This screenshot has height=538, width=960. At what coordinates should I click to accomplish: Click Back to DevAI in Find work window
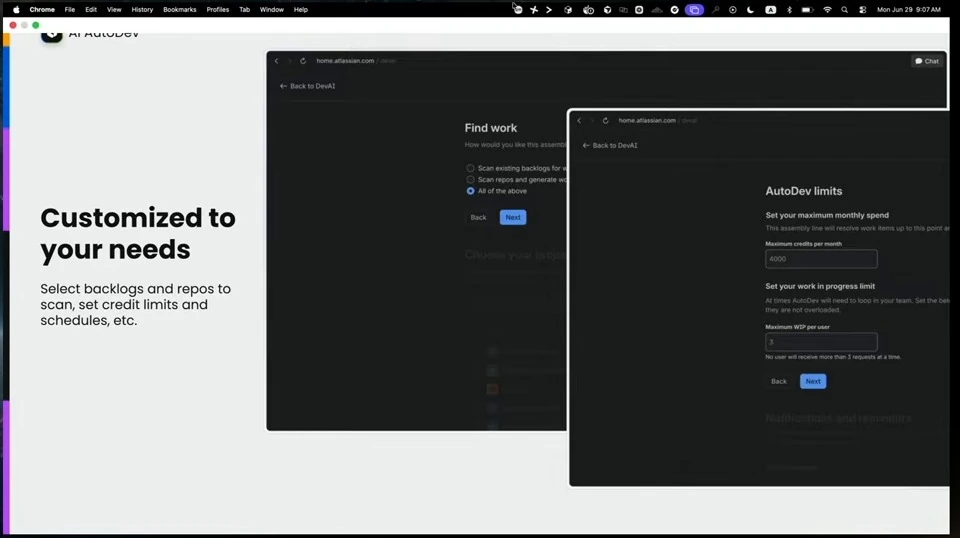[x=307, y=86]
